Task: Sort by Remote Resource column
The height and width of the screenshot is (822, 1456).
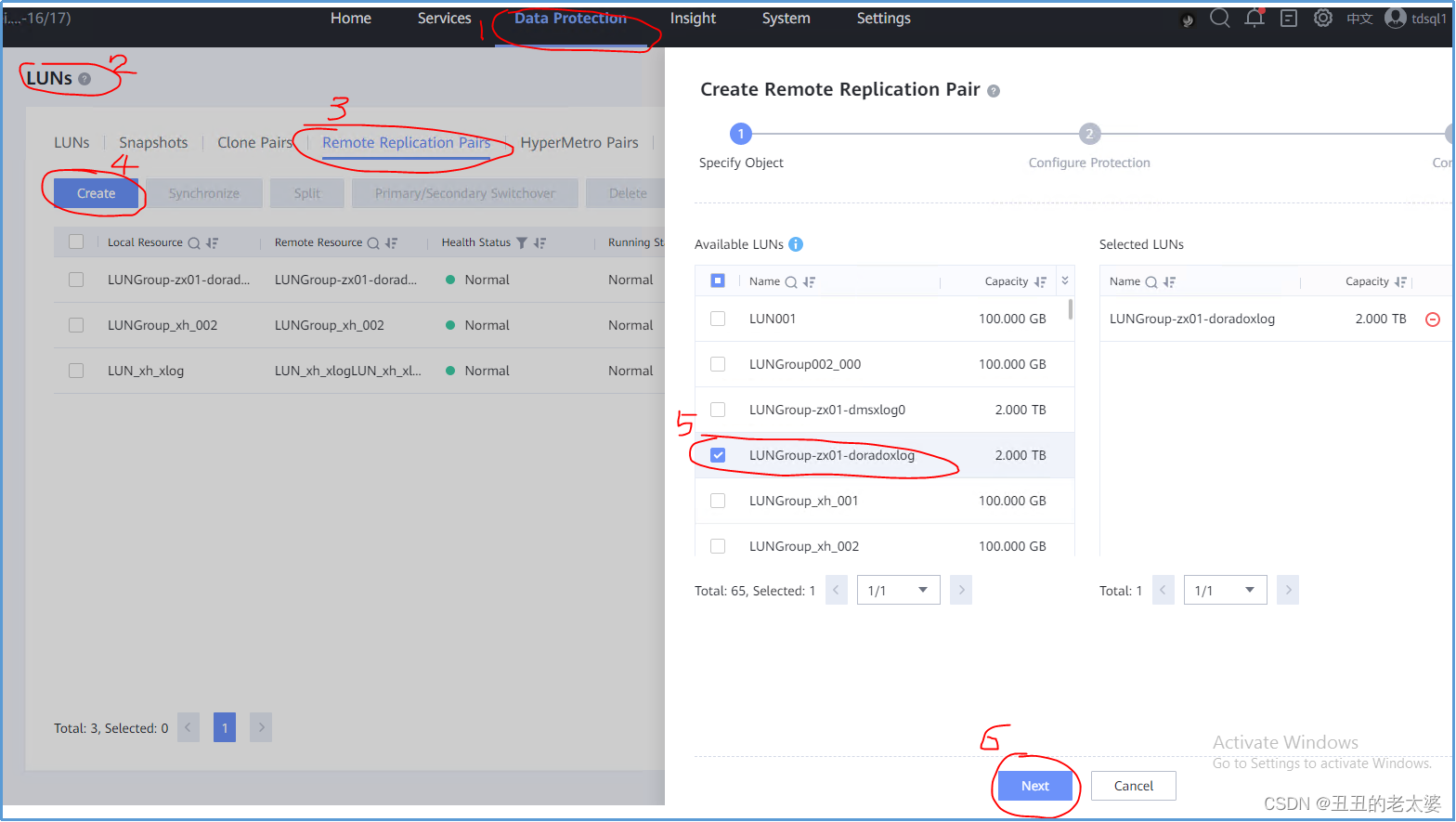Action: (x=391, y=243)
